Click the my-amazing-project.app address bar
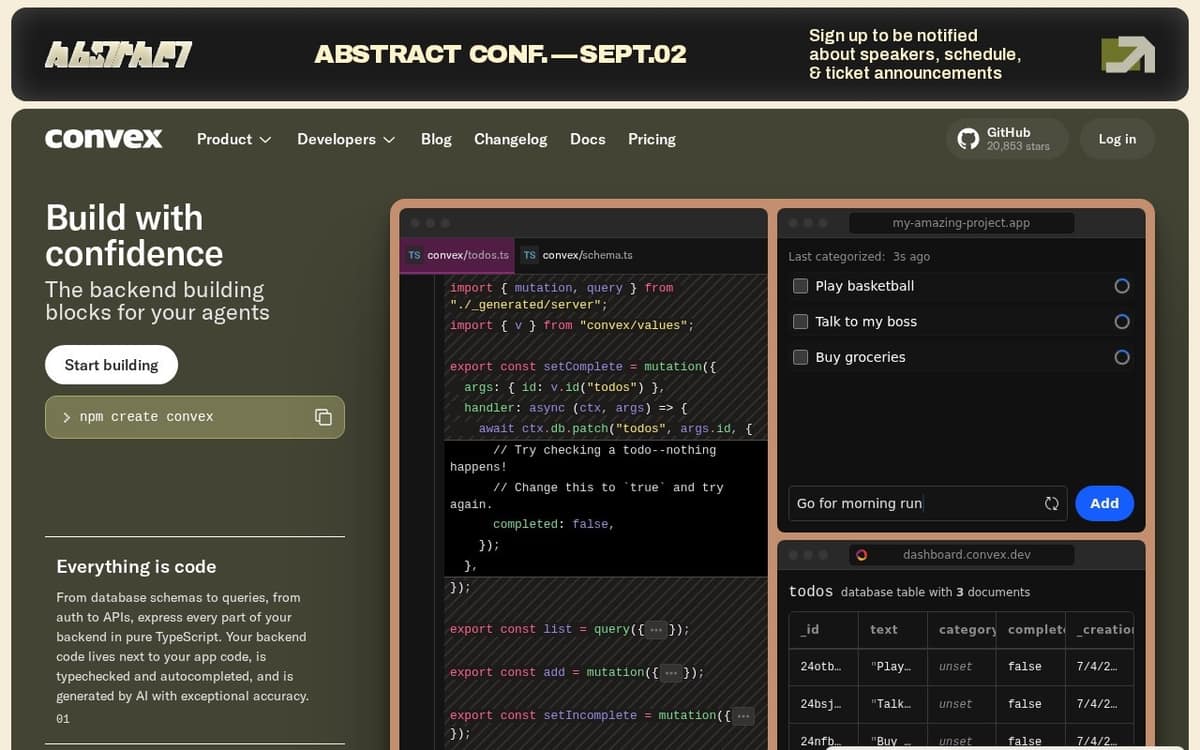The image size is (1200, 750). coord(961,223)
